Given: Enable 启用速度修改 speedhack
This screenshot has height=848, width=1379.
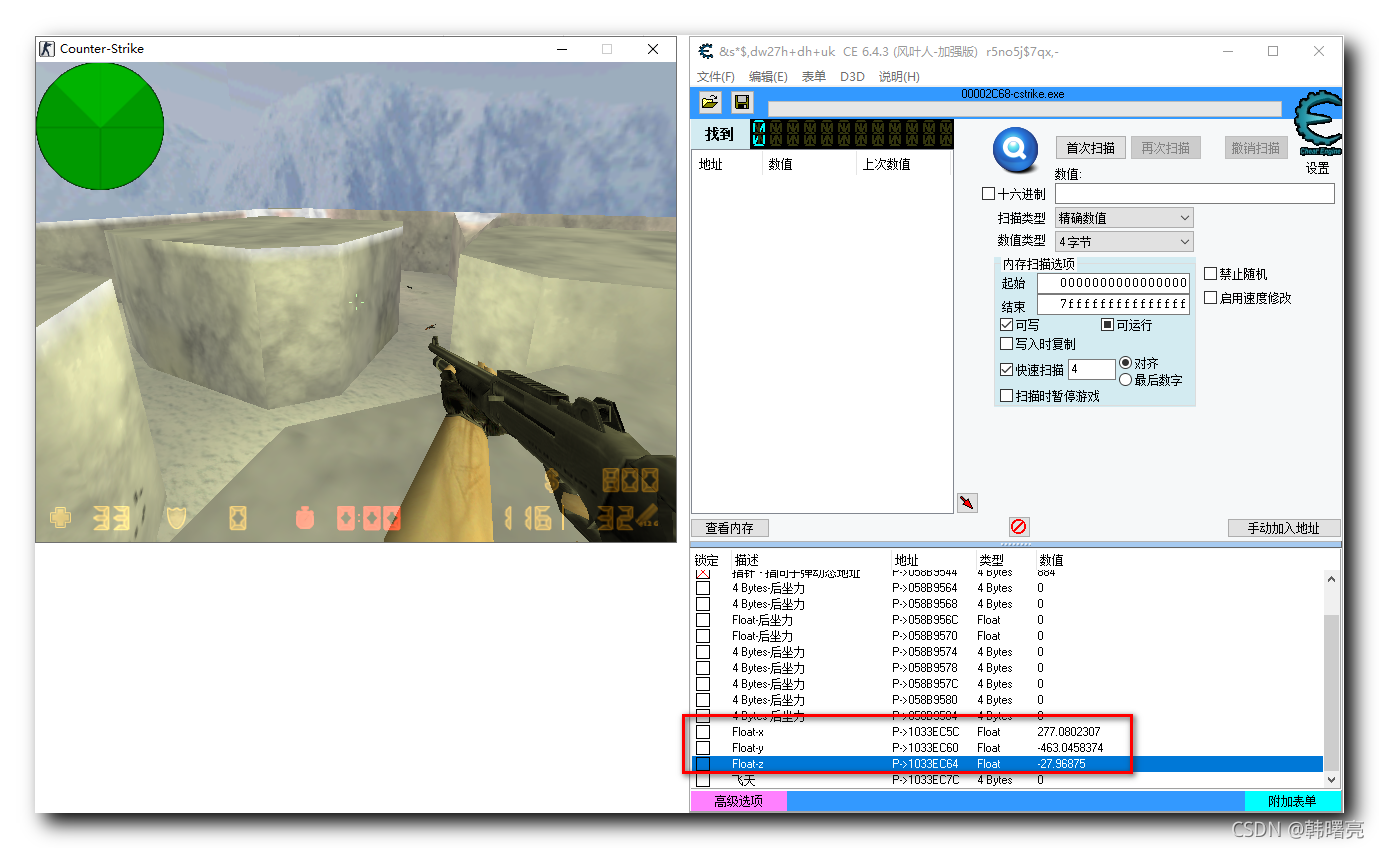Looking at the screenshot, I should point(1210,298).
